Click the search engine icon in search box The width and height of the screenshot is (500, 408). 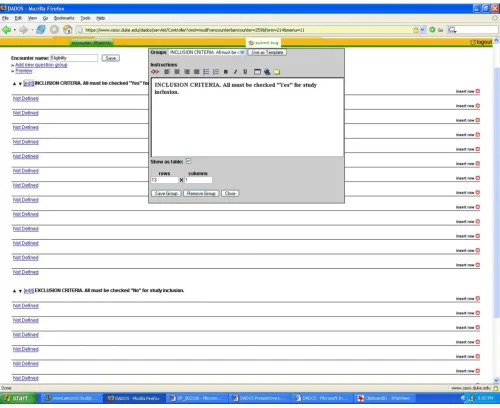(x=452, y=30)
